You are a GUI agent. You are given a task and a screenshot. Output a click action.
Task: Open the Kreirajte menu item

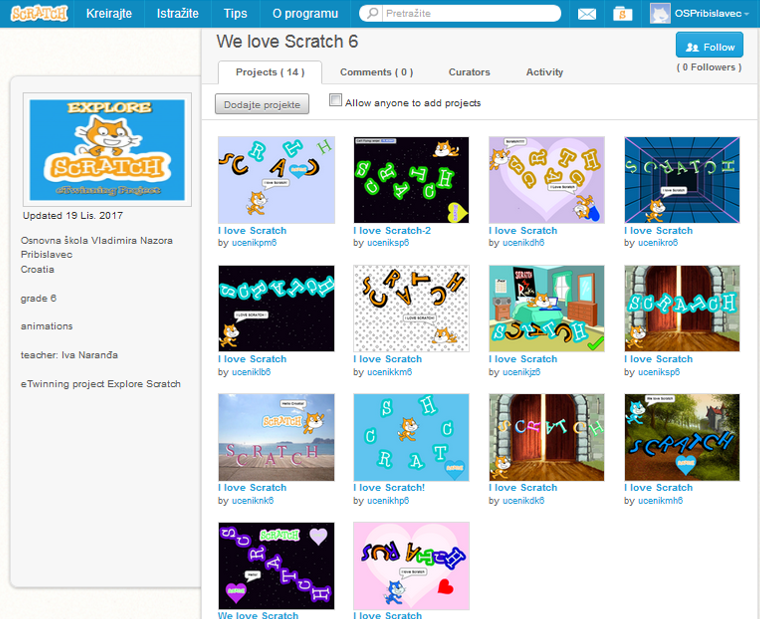[109, 14]
